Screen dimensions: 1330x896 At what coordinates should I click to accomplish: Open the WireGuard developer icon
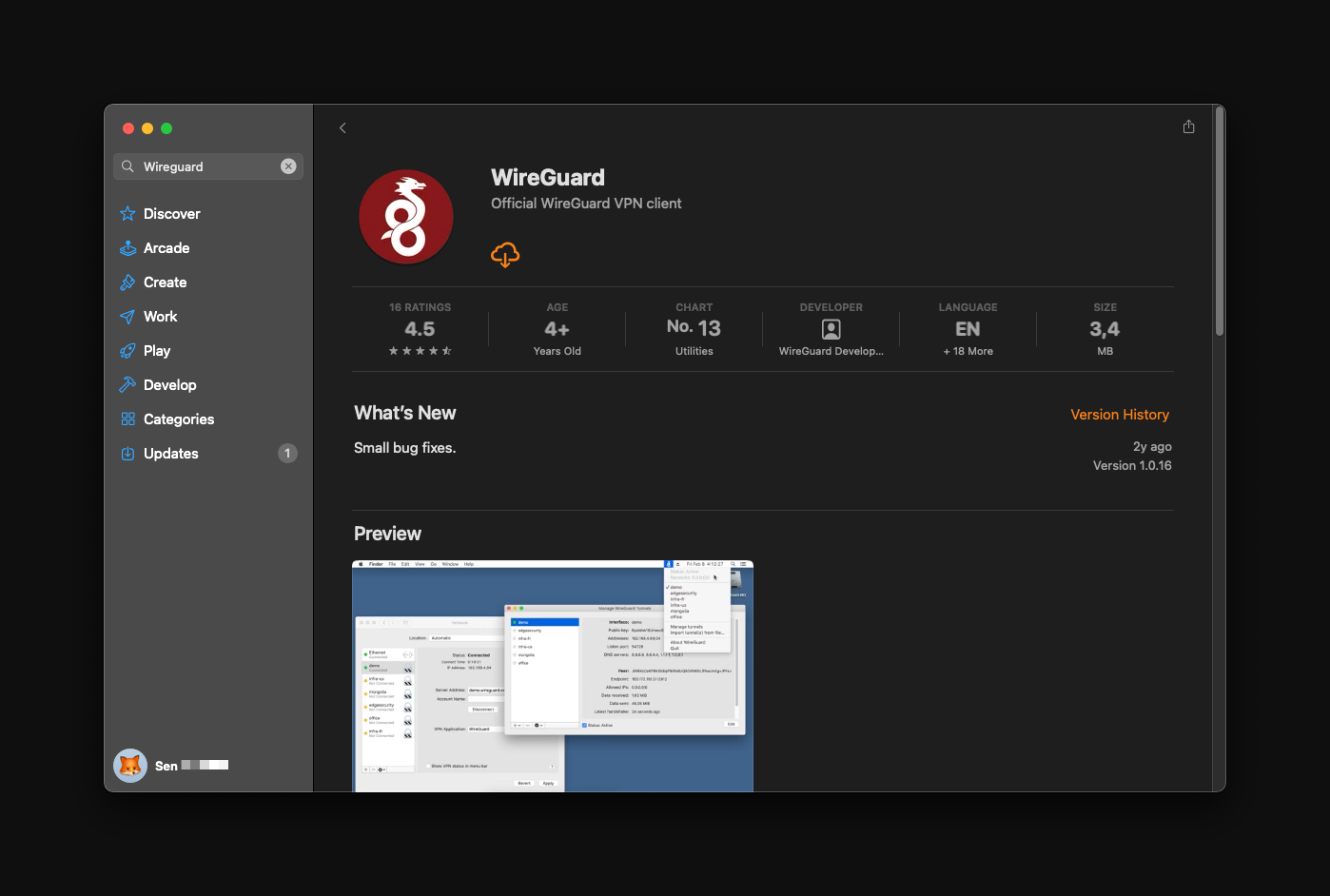[831, 329]
